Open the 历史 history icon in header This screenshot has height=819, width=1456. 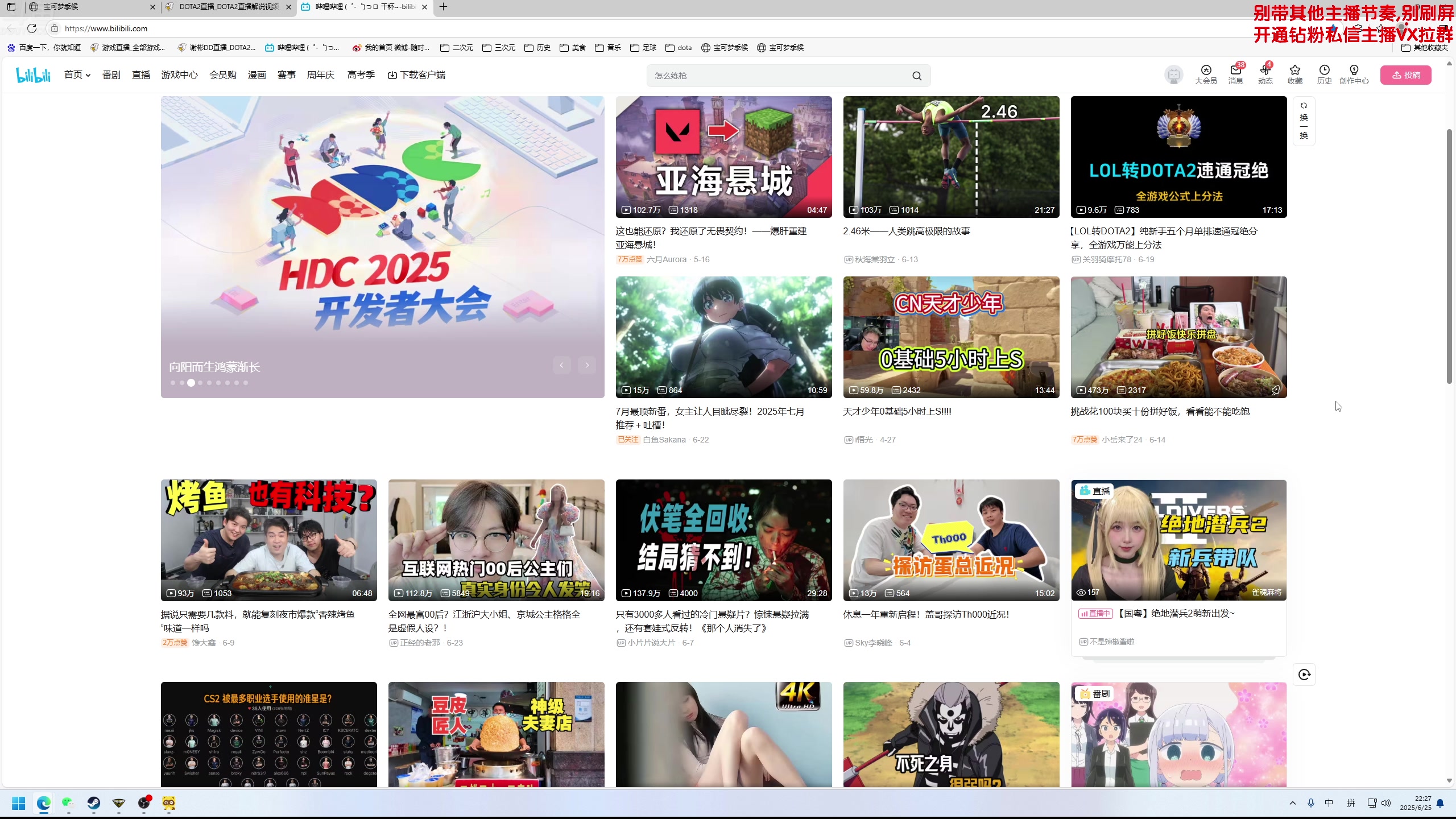coord(1325,75)
